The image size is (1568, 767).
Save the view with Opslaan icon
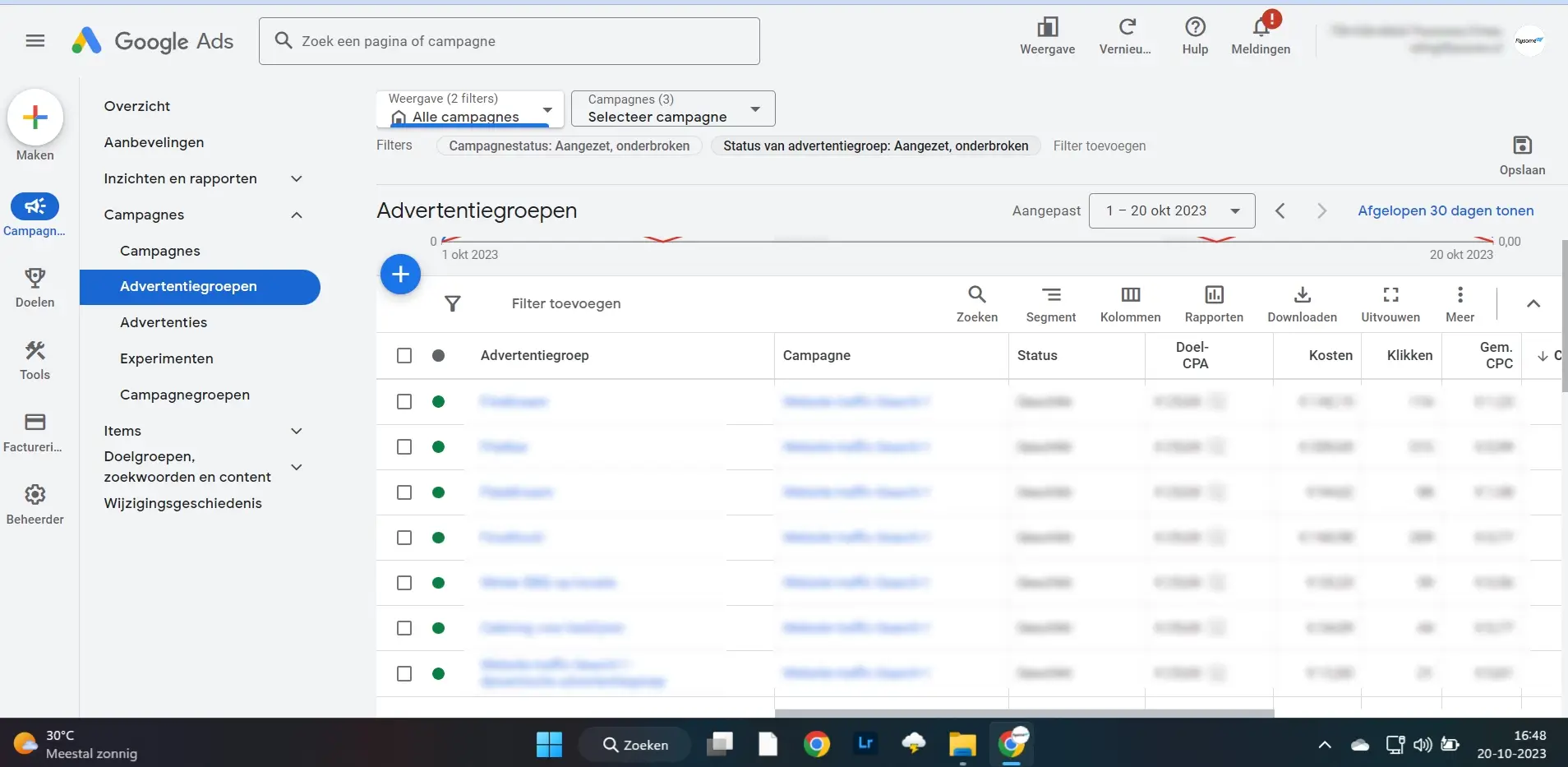1522,146
